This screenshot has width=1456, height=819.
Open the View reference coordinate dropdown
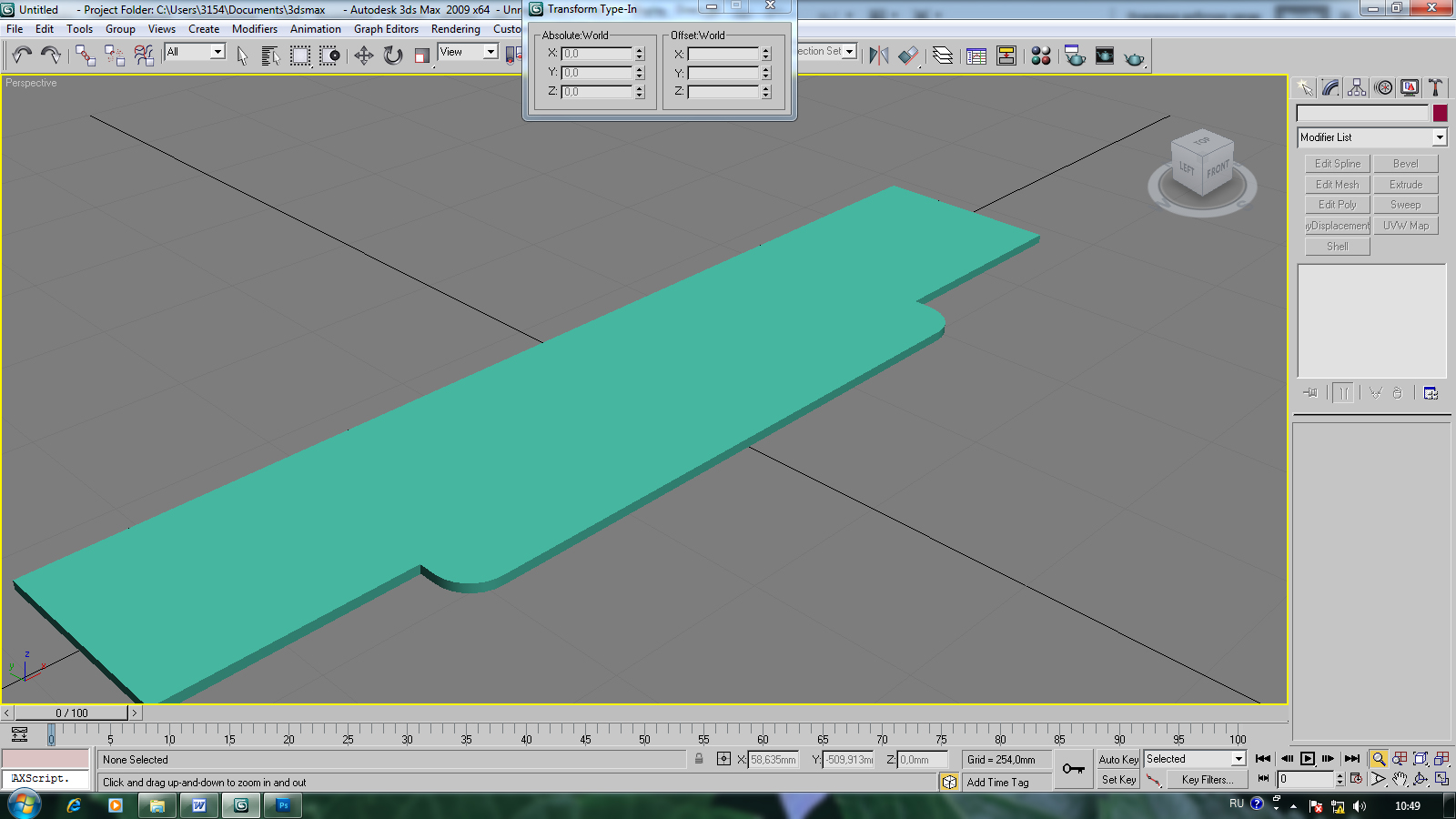(x=490, y=52)
